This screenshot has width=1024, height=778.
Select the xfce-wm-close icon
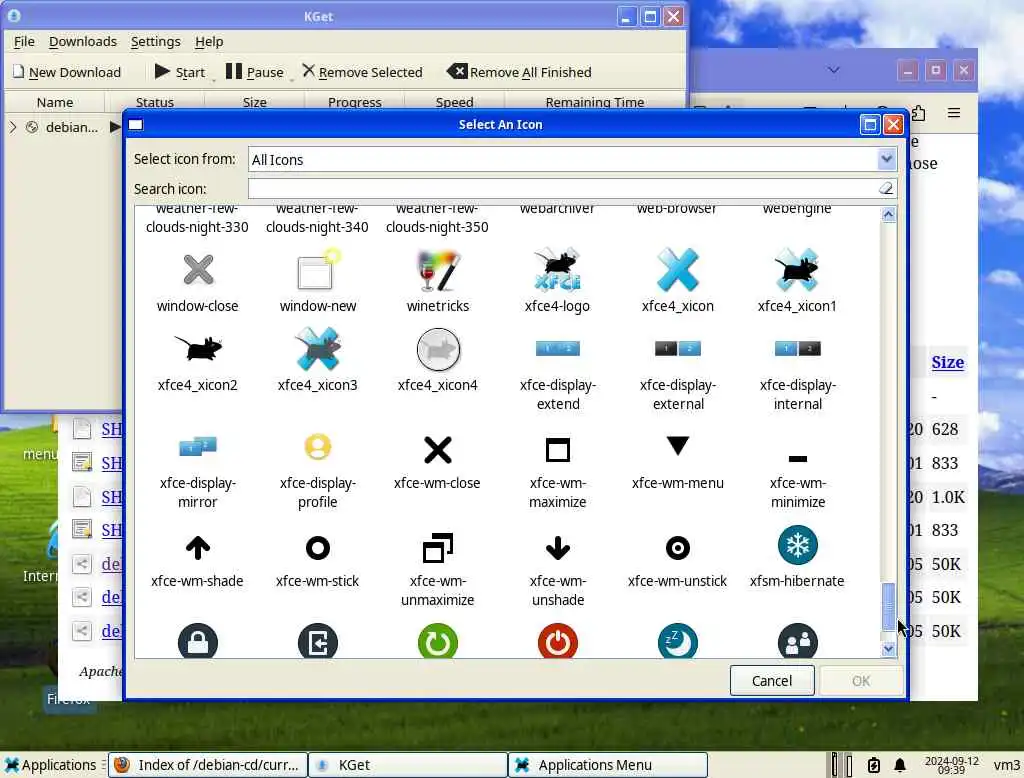(438, 450)
